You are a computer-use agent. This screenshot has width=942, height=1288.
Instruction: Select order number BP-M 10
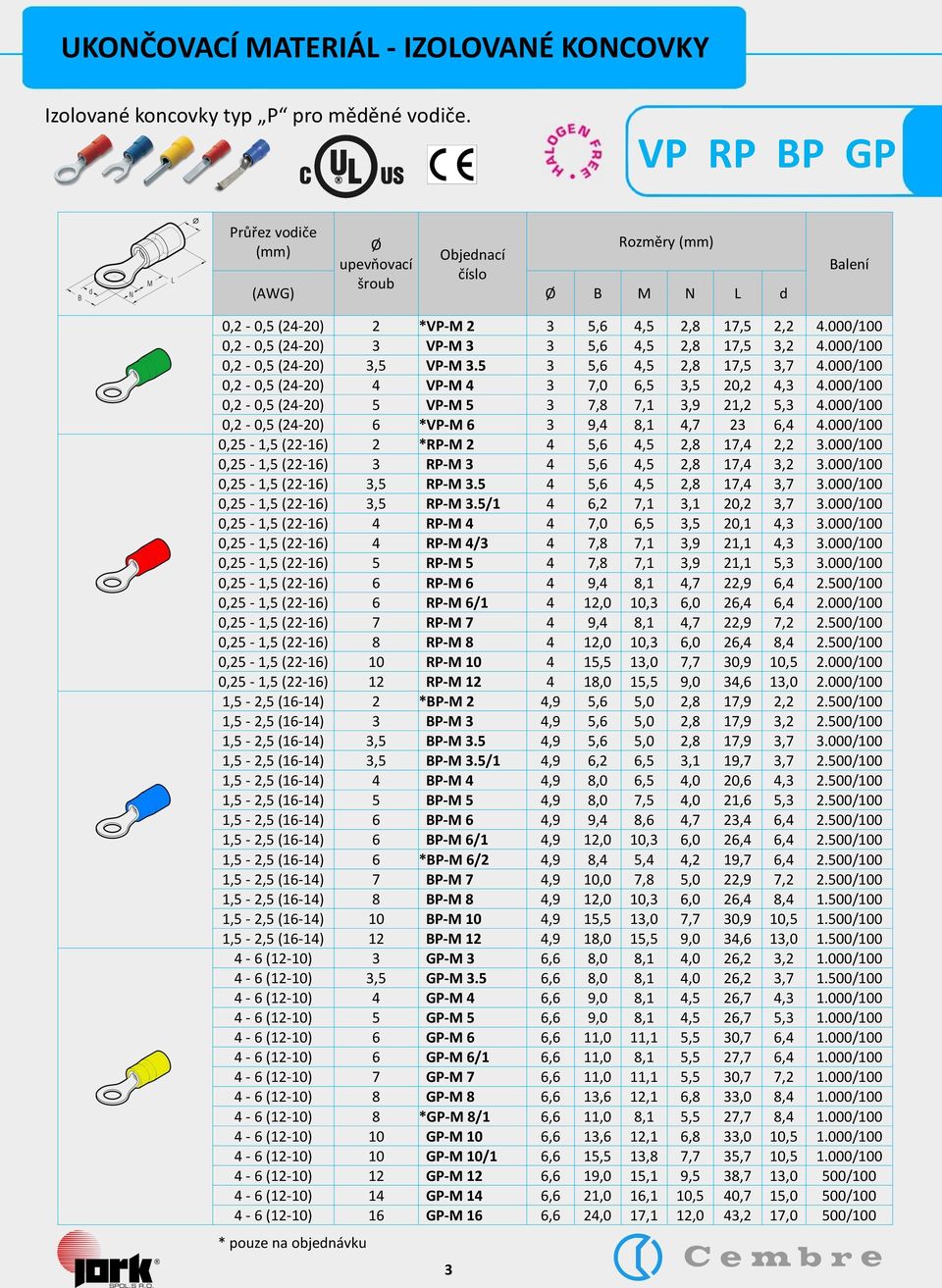[x=453, y=919]
